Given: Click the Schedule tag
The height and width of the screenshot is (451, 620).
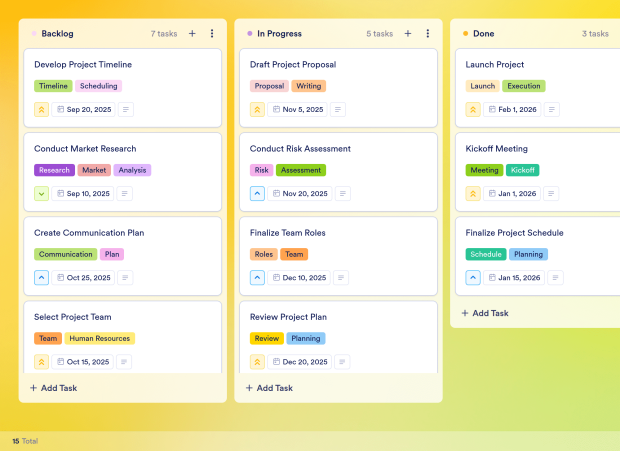Looking at the screenshot, I should pyautogui.click(x=486, y=254).
